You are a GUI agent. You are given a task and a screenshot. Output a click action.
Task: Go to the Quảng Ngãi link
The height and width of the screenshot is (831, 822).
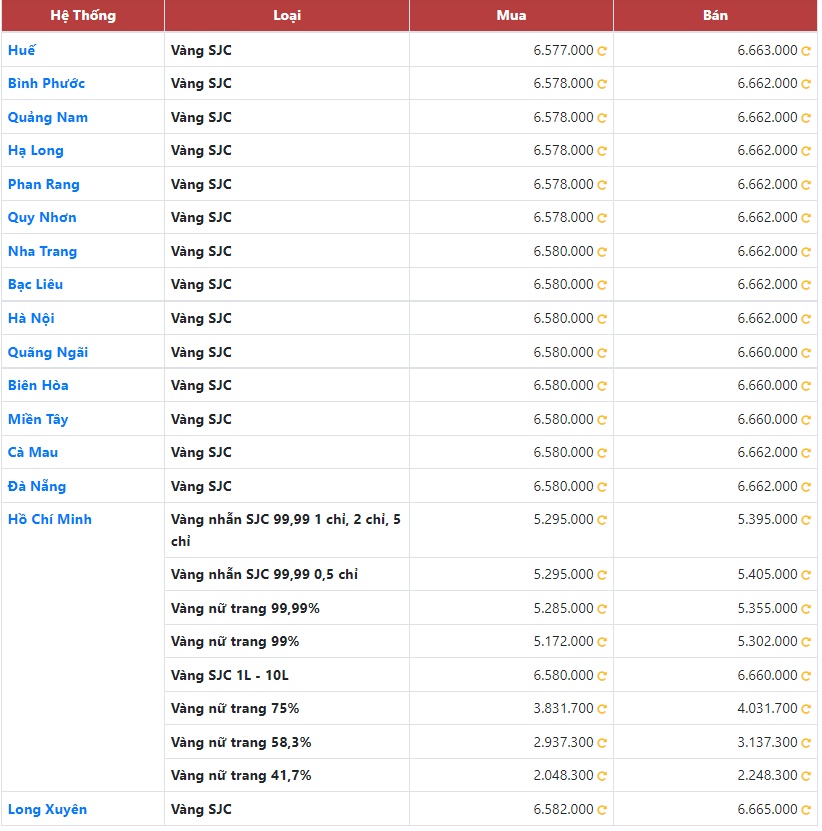click(48, 352)
